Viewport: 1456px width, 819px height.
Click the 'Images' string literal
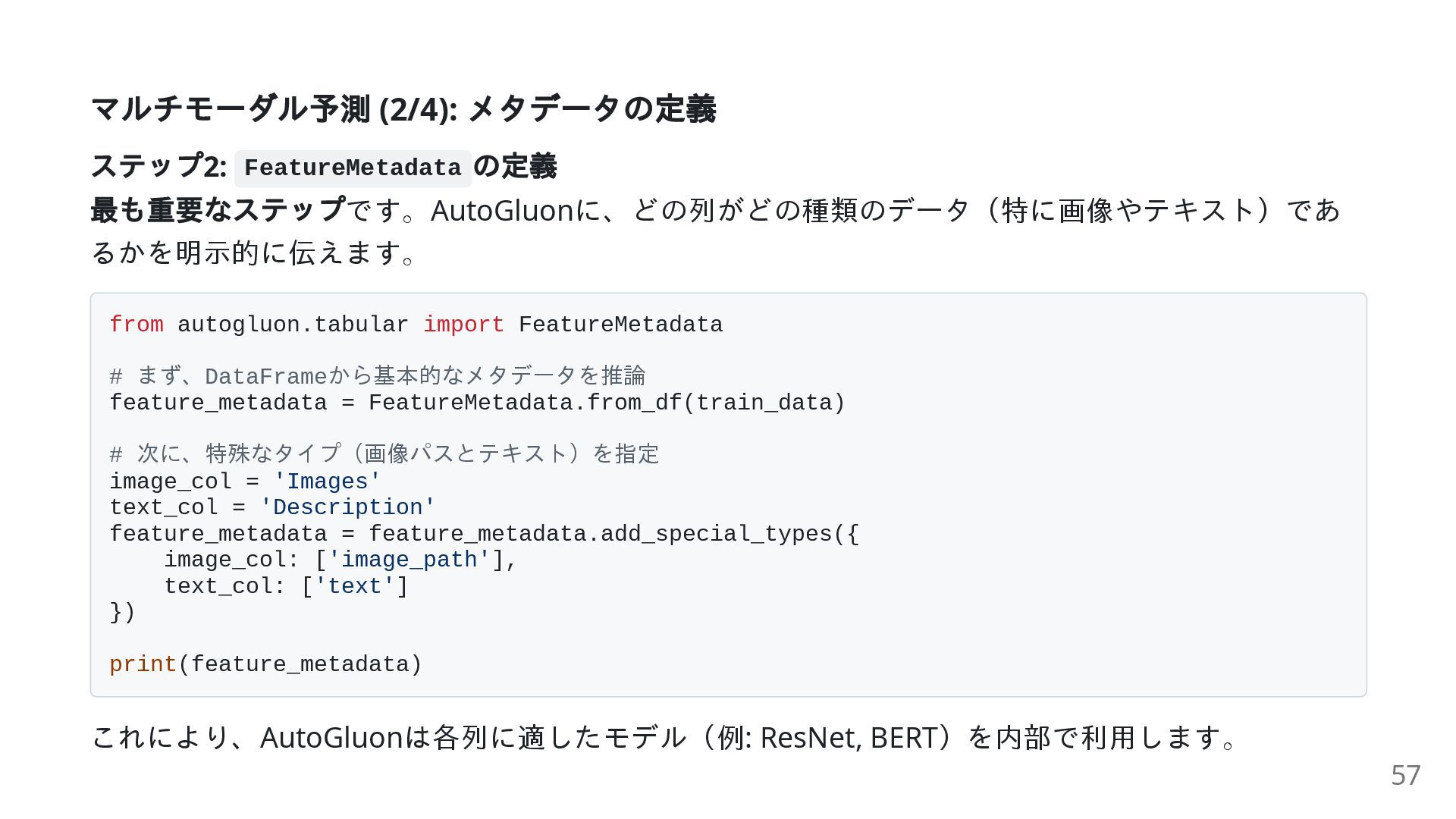tap(327, 482)
